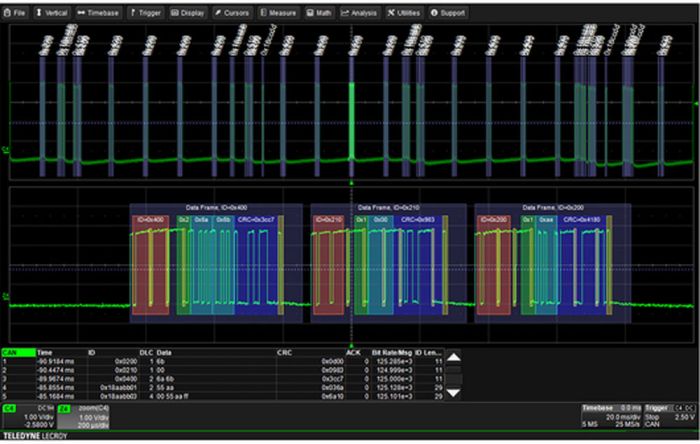Open the Trigger menu

pyautogui.click(x=145, y=13)
